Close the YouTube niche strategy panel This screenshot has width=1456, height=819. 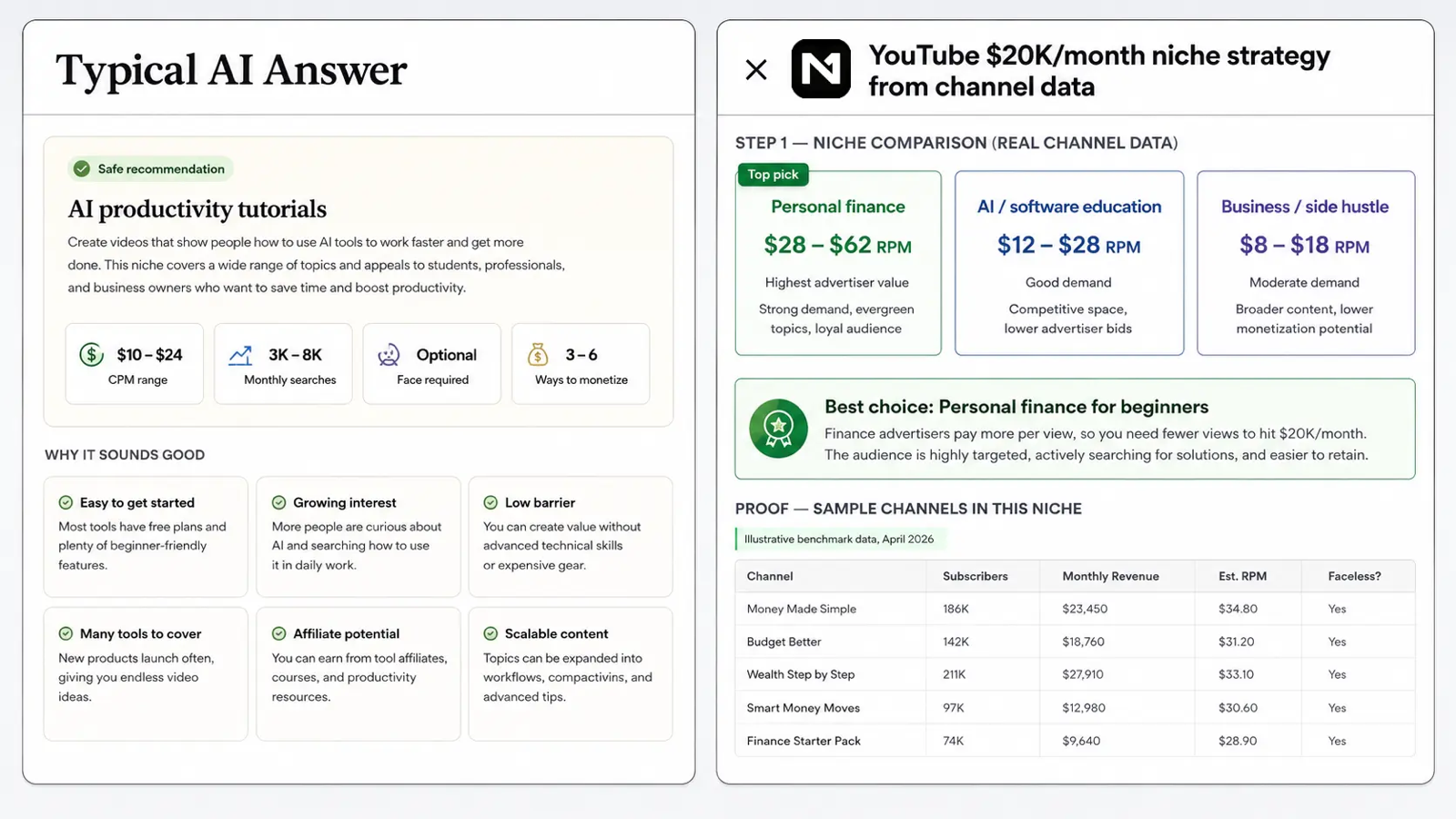click(x=756, y=69)
